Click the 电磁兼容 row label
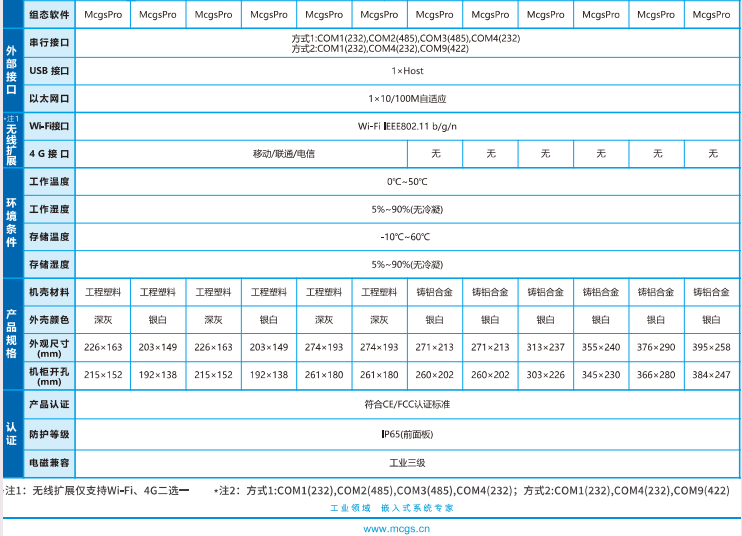The image size is (742, 536). (x=49, y=463)
